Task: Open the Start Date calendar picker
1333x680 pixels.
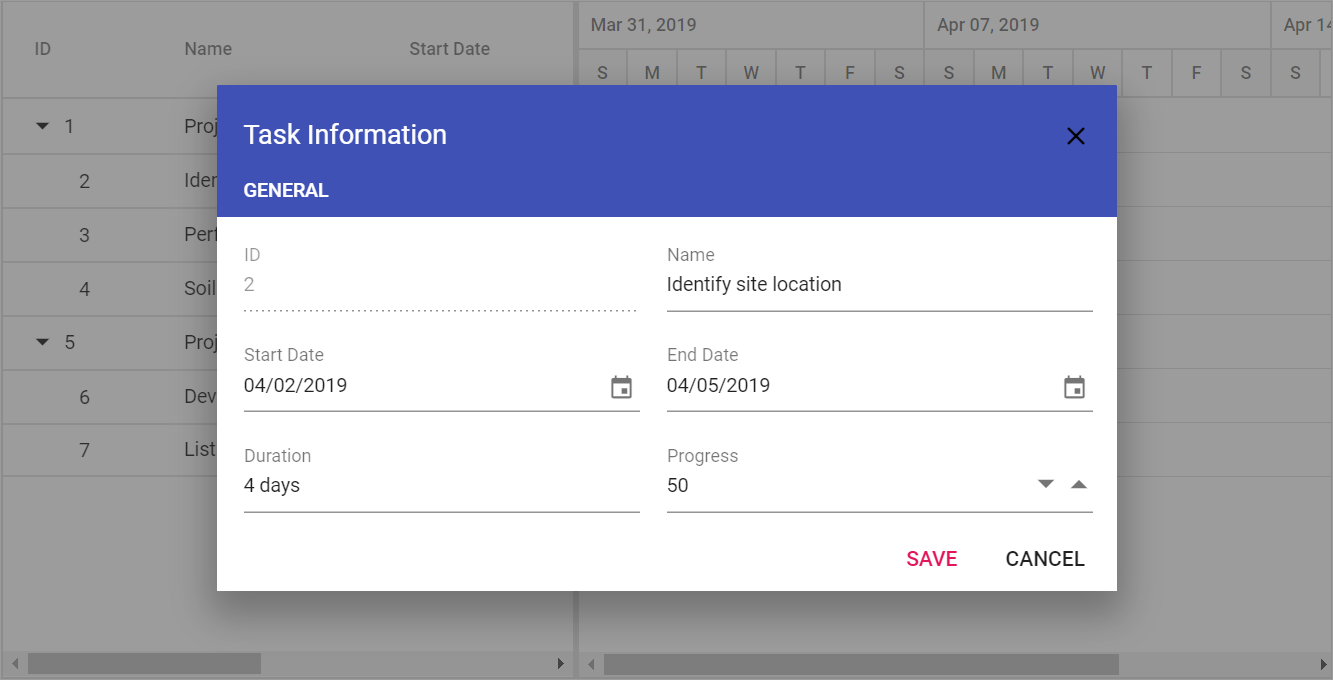Action: (x=622, y=387)
